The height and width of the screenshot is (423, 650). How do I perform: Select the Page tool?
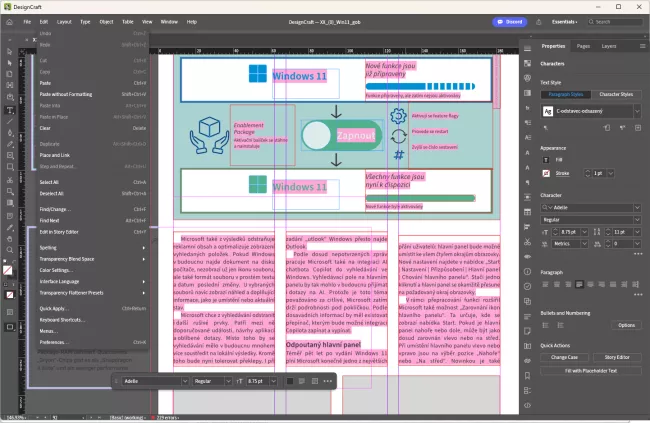[x=10, y=74]
